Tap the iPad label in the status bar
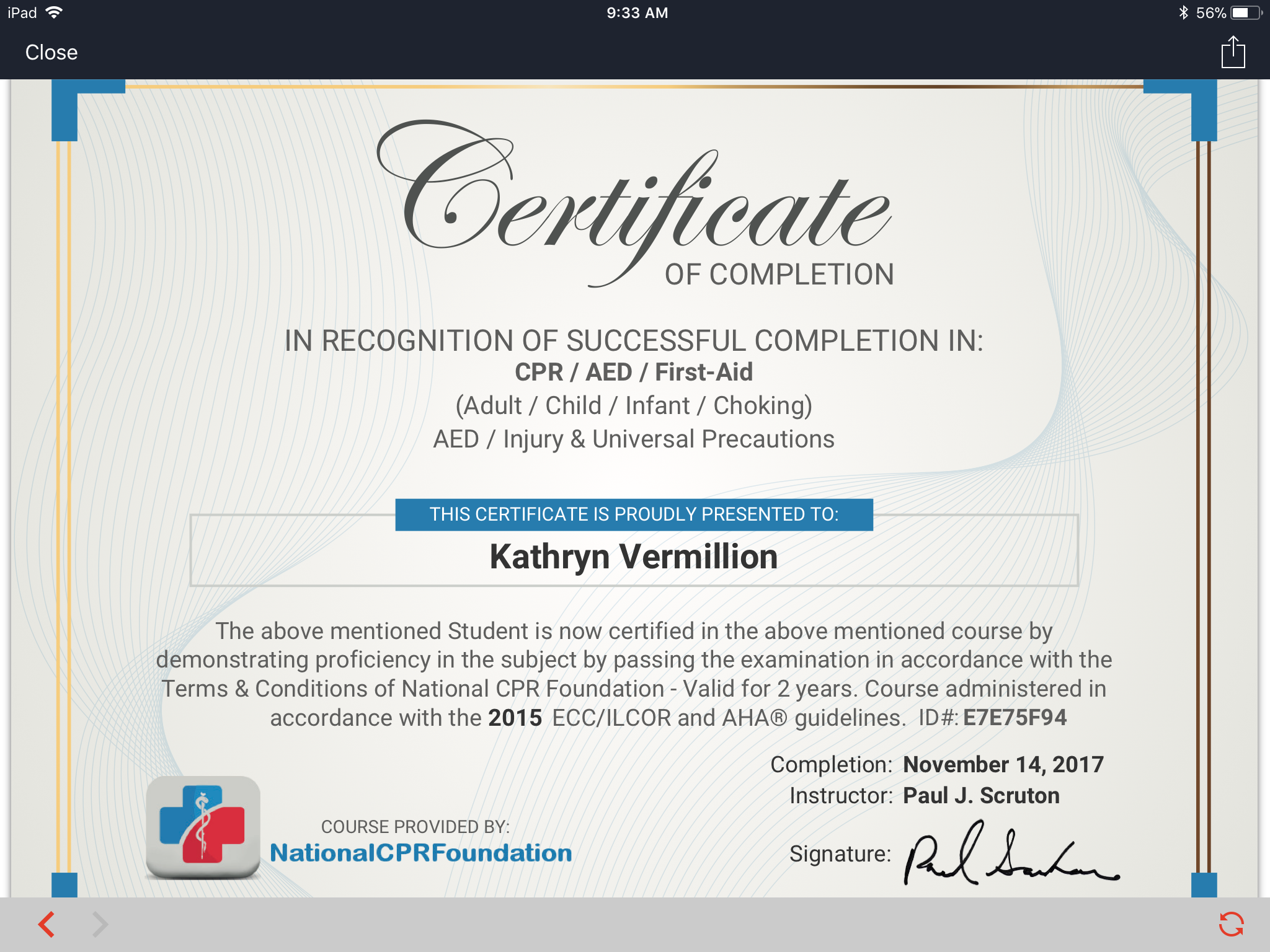 [x=20, y=12]
